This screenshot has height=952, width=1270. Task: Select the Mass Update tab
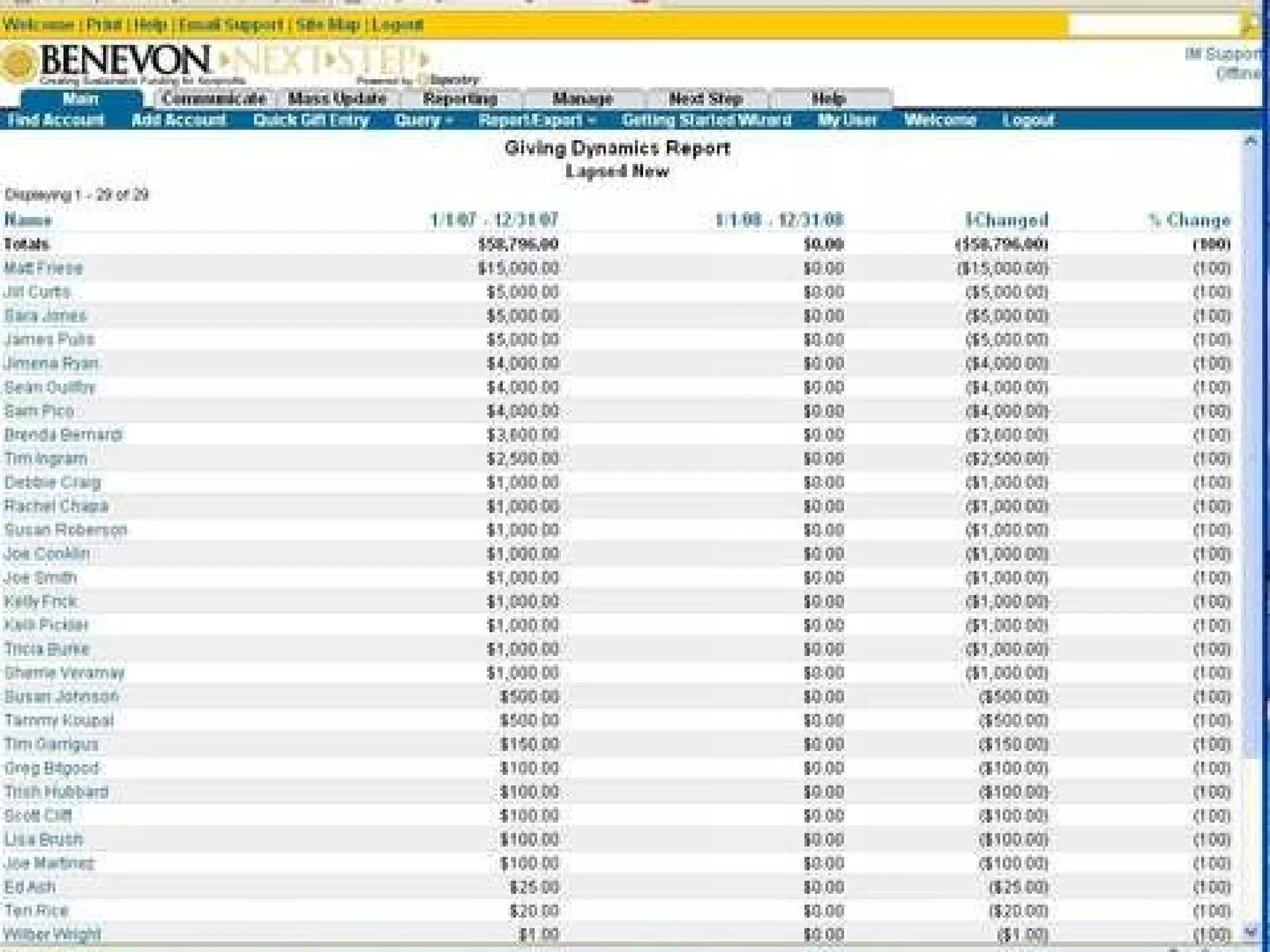coord(337,99)
